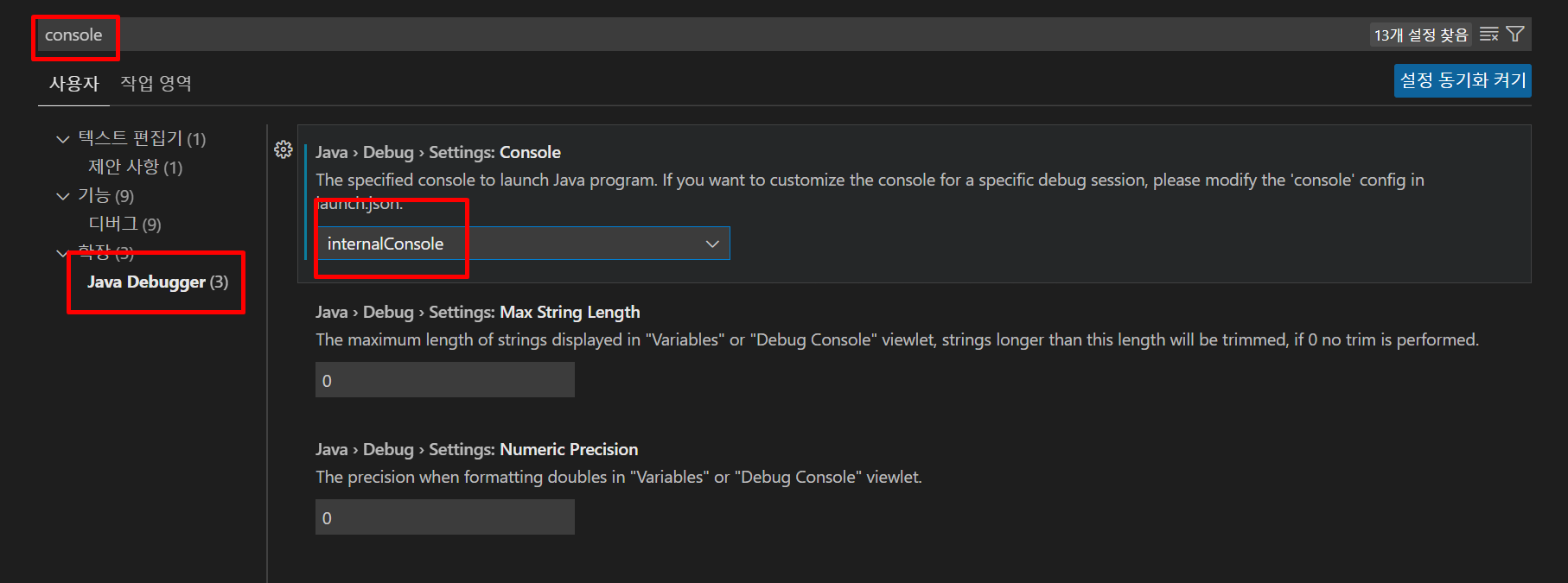Image resolution: width=1568 pixels, height=583 pixels.
Task: Select 기능 (9) tree item
Action: point(106,196)
